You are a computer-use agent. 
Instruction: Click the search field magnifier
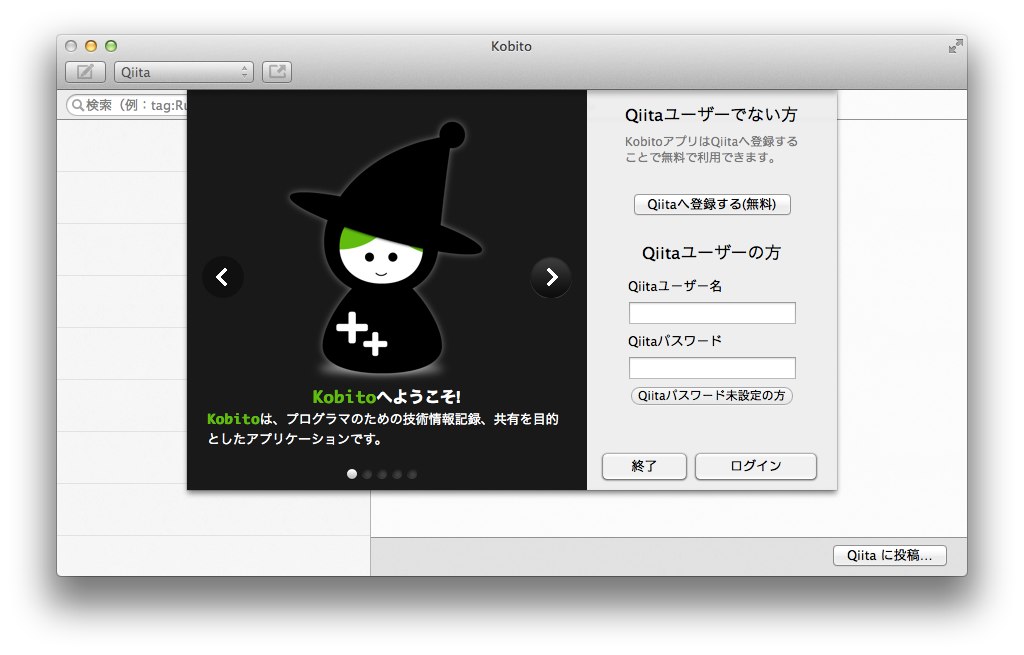pos(78,104)
